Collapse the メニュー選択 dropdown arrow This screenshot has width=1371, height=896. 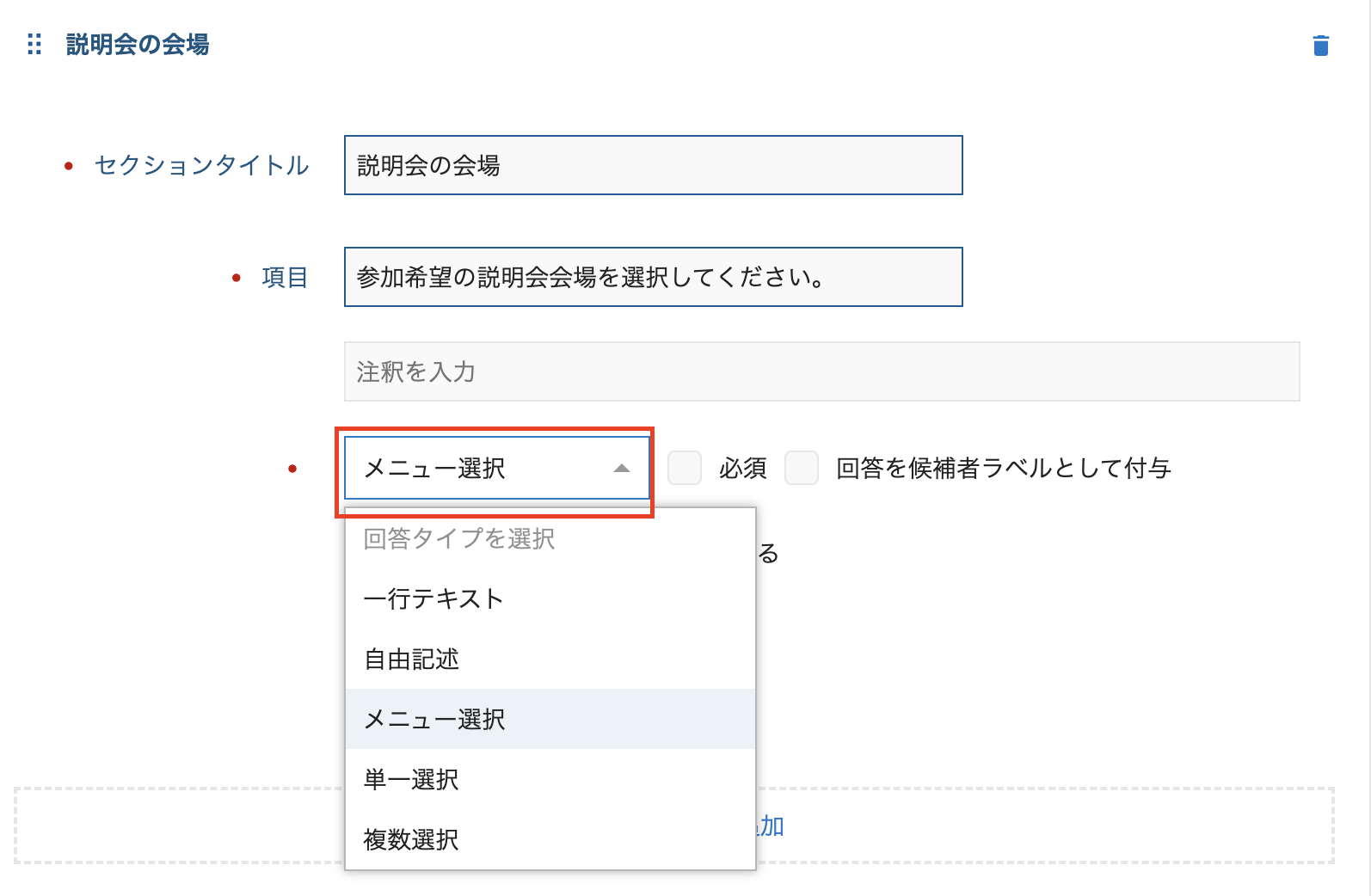coord(622,469)
